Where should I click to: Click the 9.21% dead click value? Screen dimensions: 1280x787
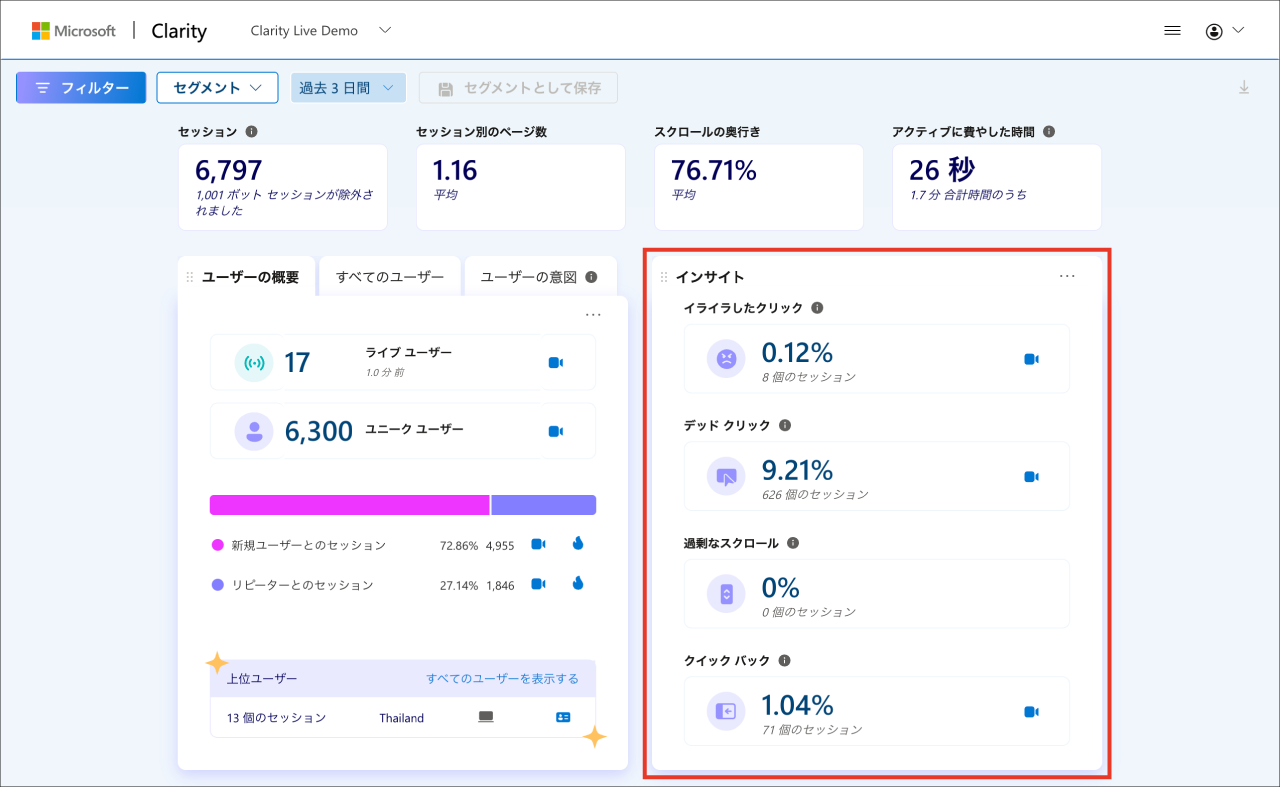point(797,469)
